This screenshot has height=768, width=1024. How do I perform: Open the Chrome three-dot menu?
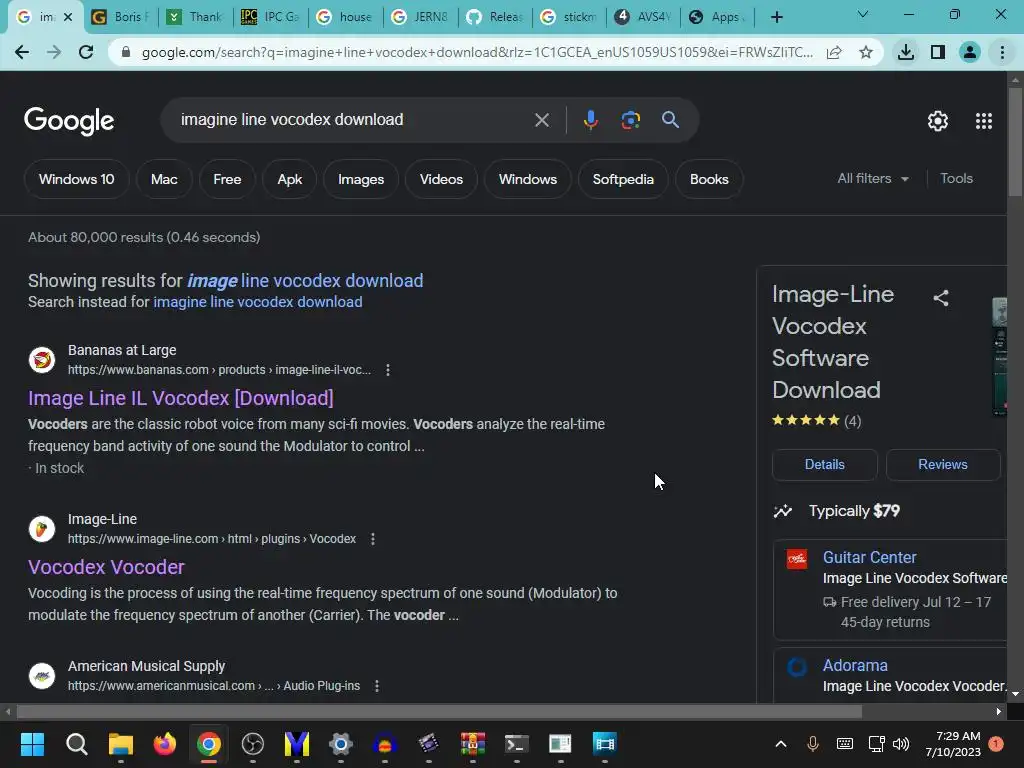tap(1002, 52)
